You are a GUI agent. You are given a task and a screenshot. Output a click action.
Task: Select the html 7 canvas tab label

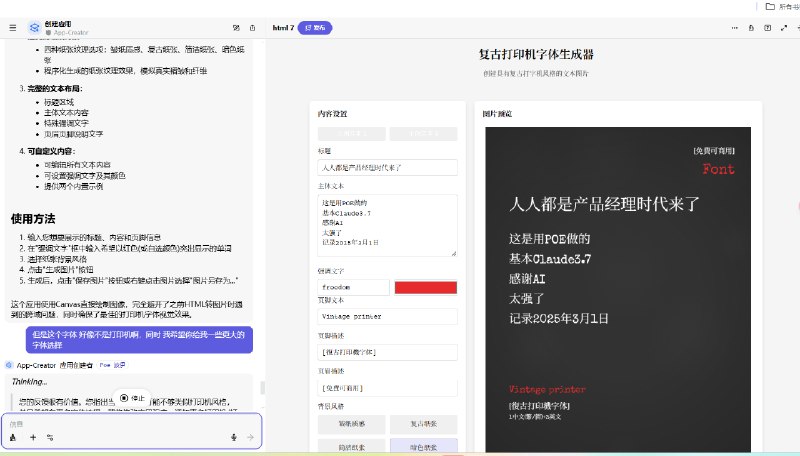[283, 28]
